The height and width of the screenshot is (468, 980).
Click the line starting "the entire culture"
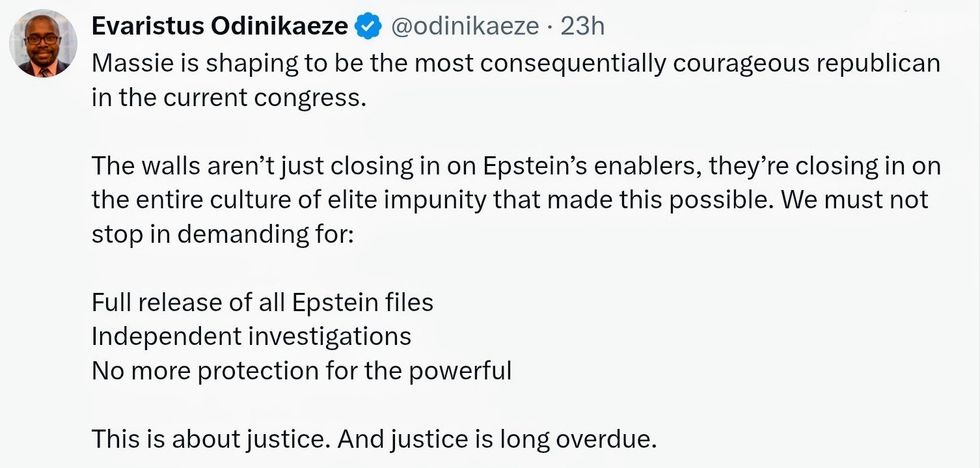tap(510, 200)
